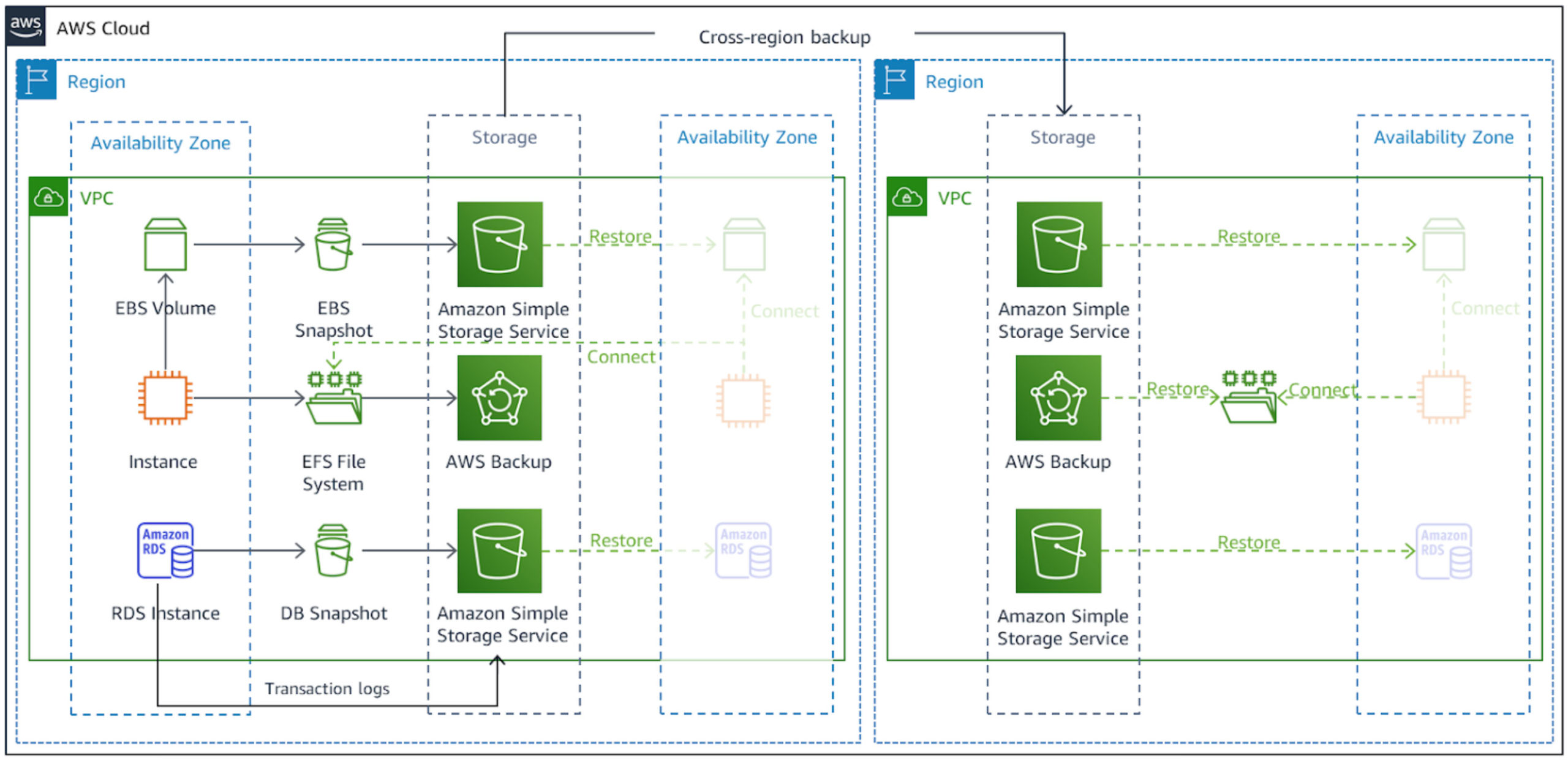
Task: Click the top S3 bucket in right Region
Action: coord(1060,244)
